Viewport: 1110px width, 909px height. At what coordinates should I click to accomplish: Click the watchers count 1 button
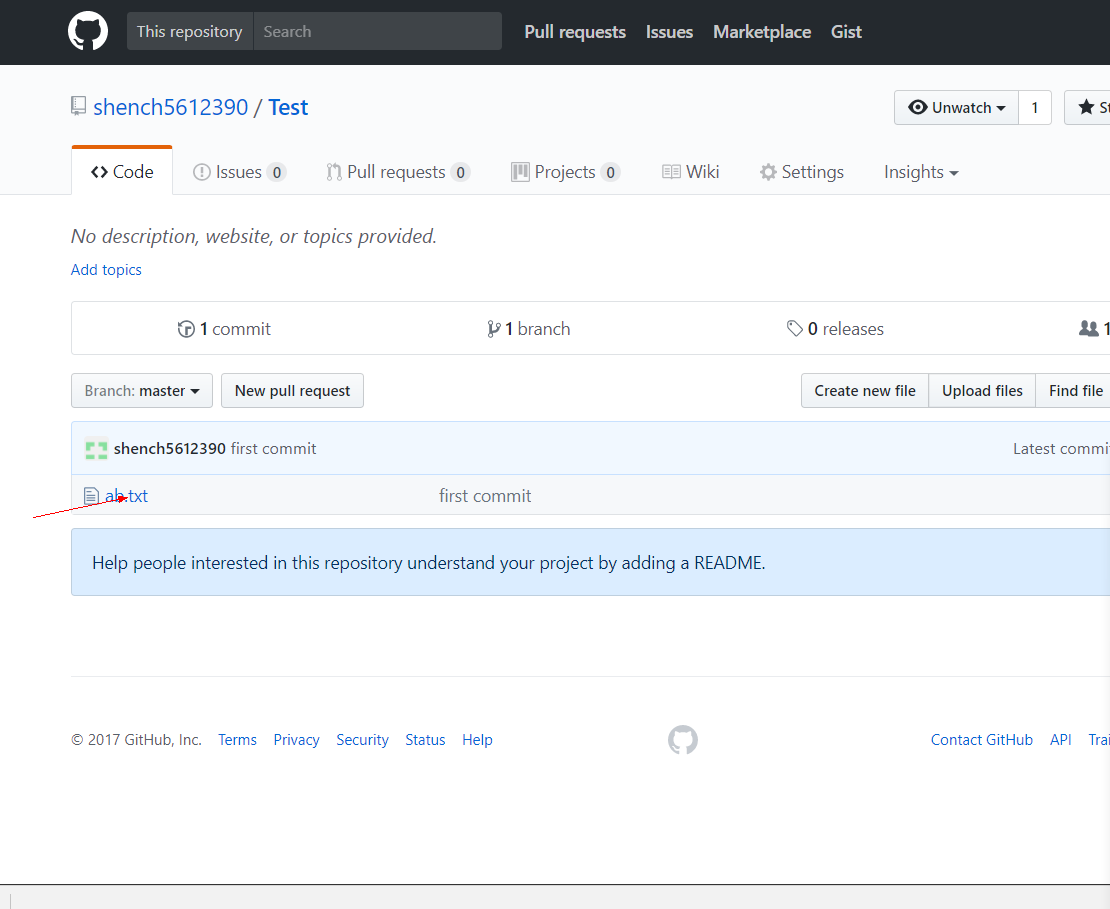(x=1035, y=108)
